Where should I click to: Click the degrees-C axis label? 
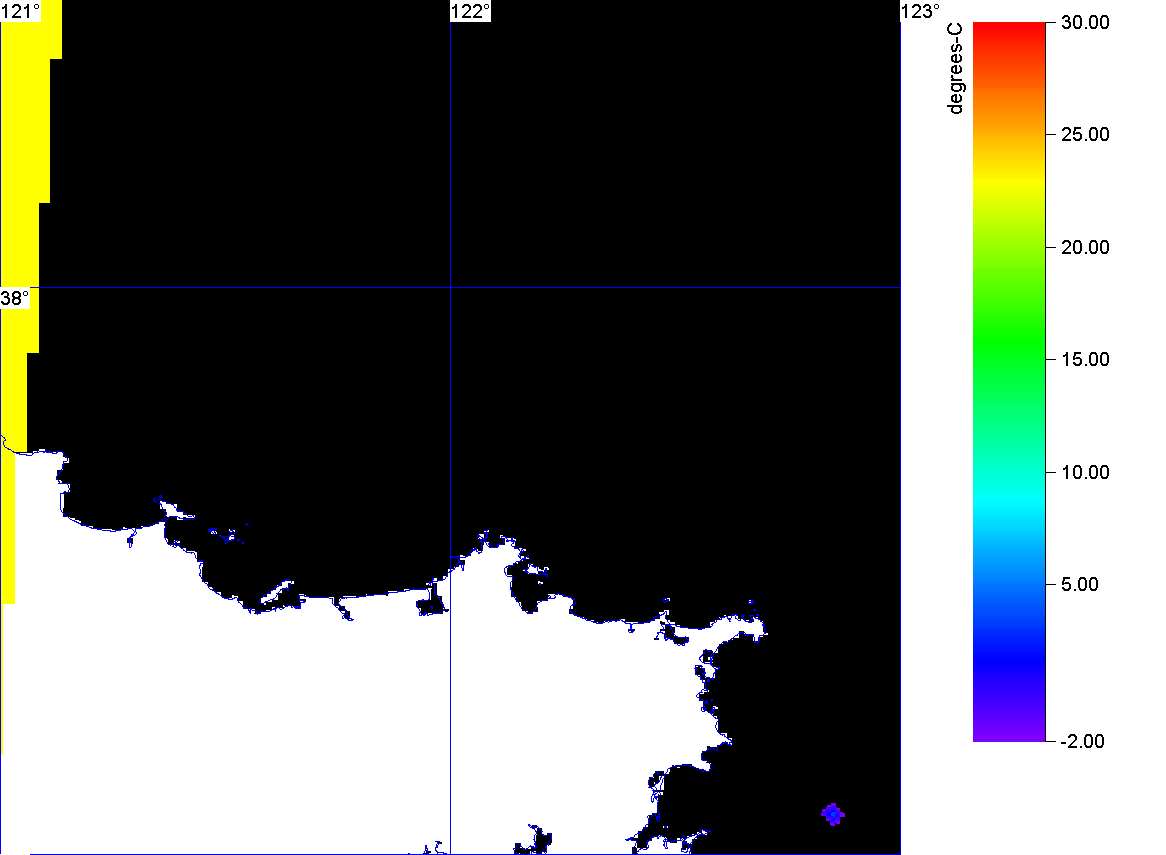point(955,68)
